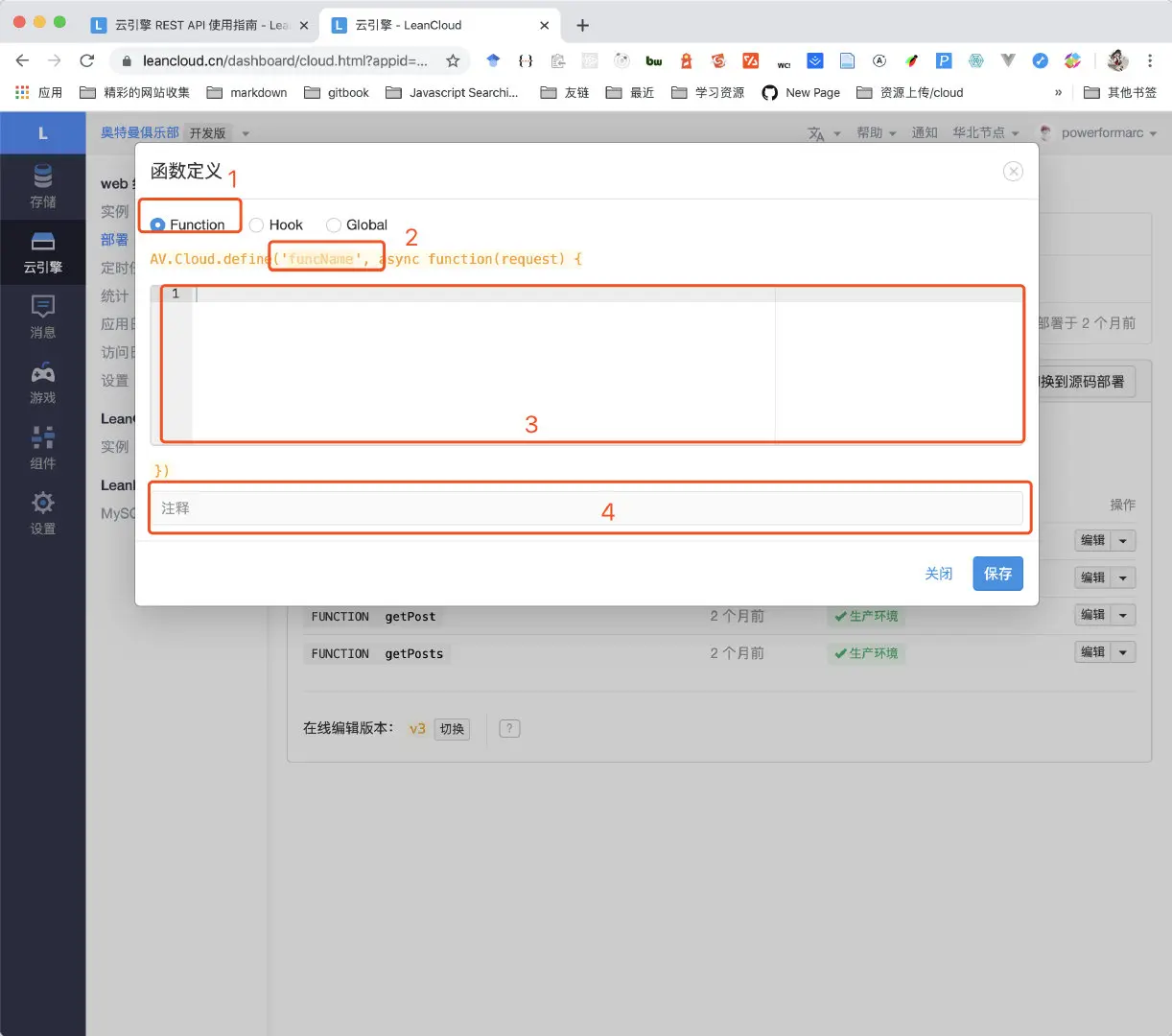Open a new tab with the plus button
The image size is (1172, 1036).
[x=582, y=25]
